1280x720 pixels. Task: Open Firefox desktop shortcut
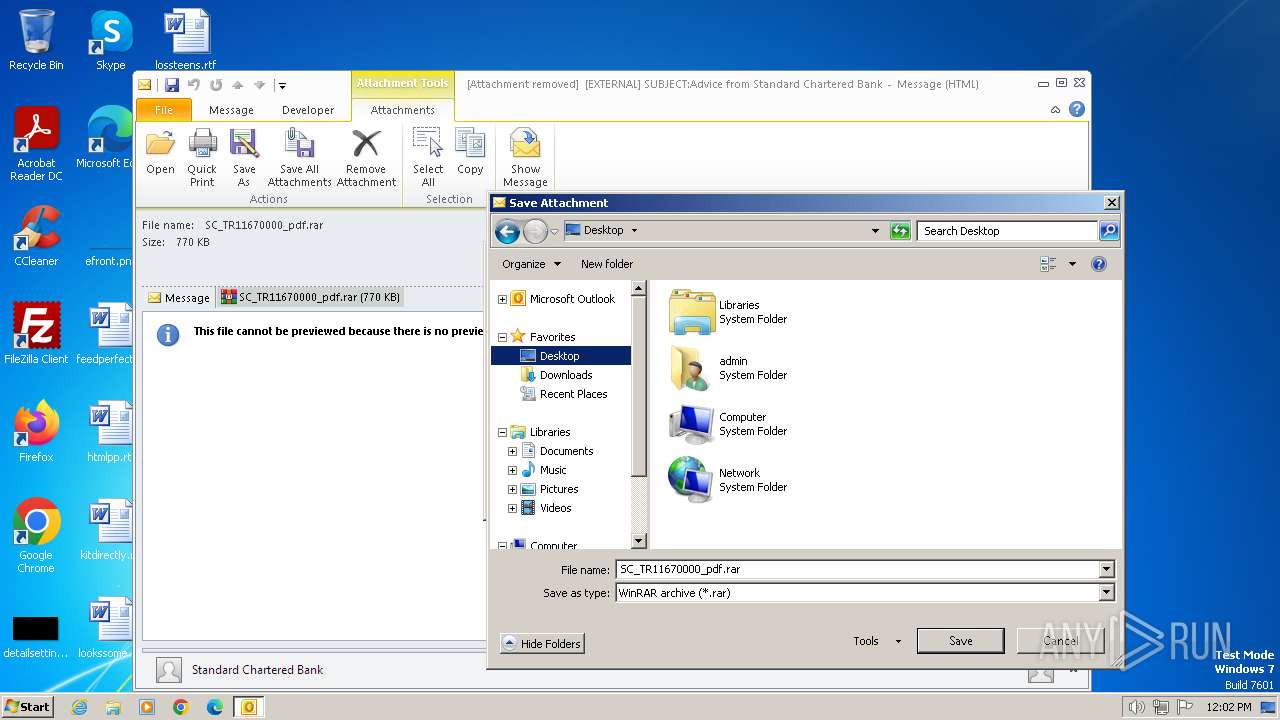(x=36, y=431)
